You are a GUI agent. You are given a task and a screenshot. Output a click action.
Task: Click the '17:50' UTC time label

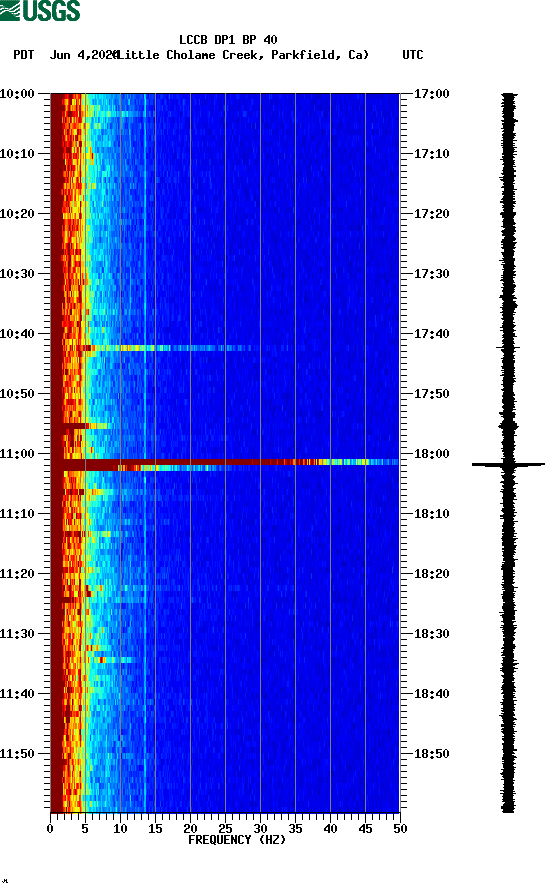pos(431,394)
